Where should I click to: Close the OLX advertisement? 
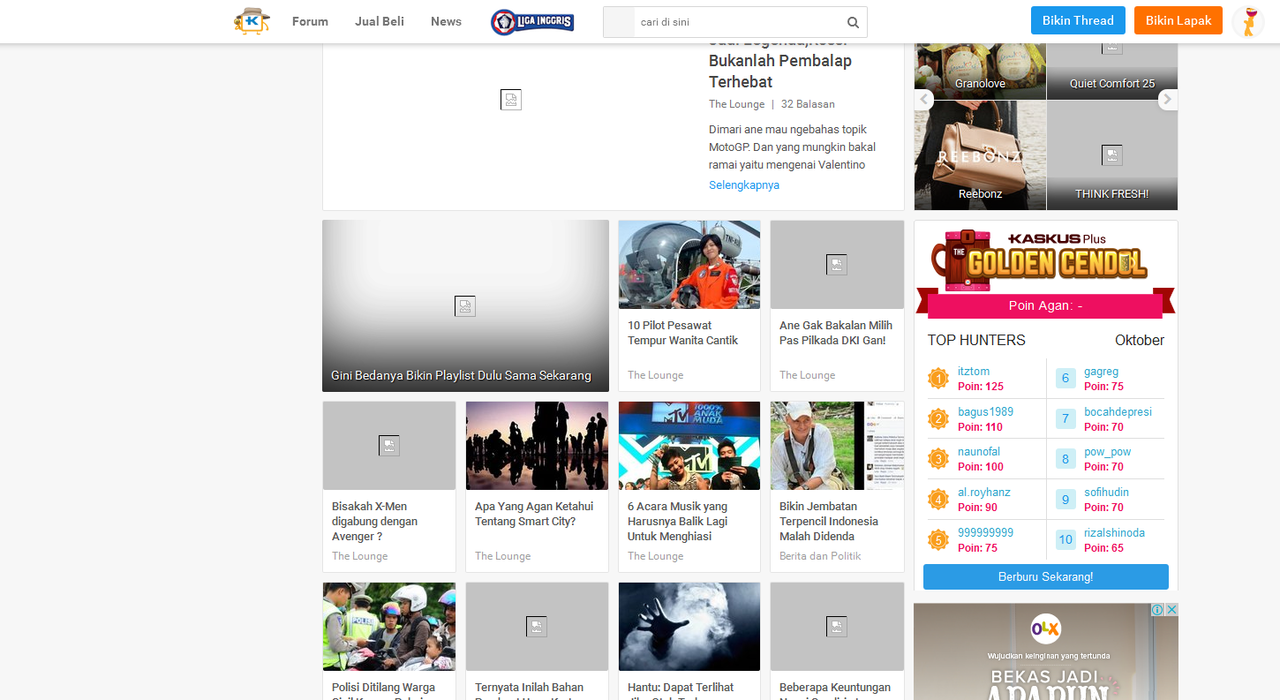coord(1171,610)
